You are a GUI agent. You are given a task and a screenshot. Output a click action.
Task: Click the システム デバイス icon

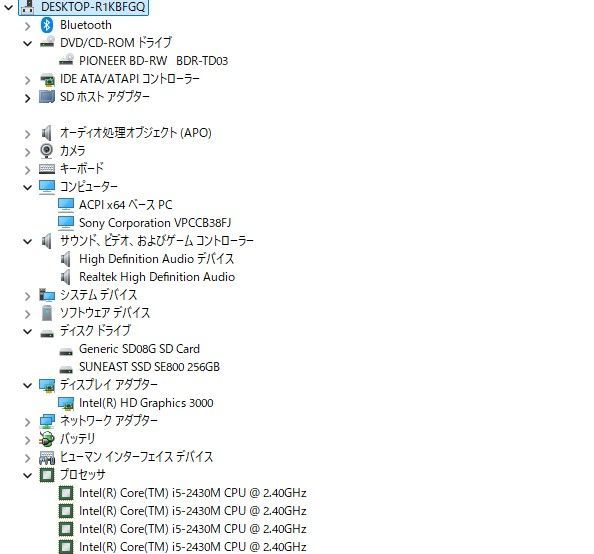(47, 295)
